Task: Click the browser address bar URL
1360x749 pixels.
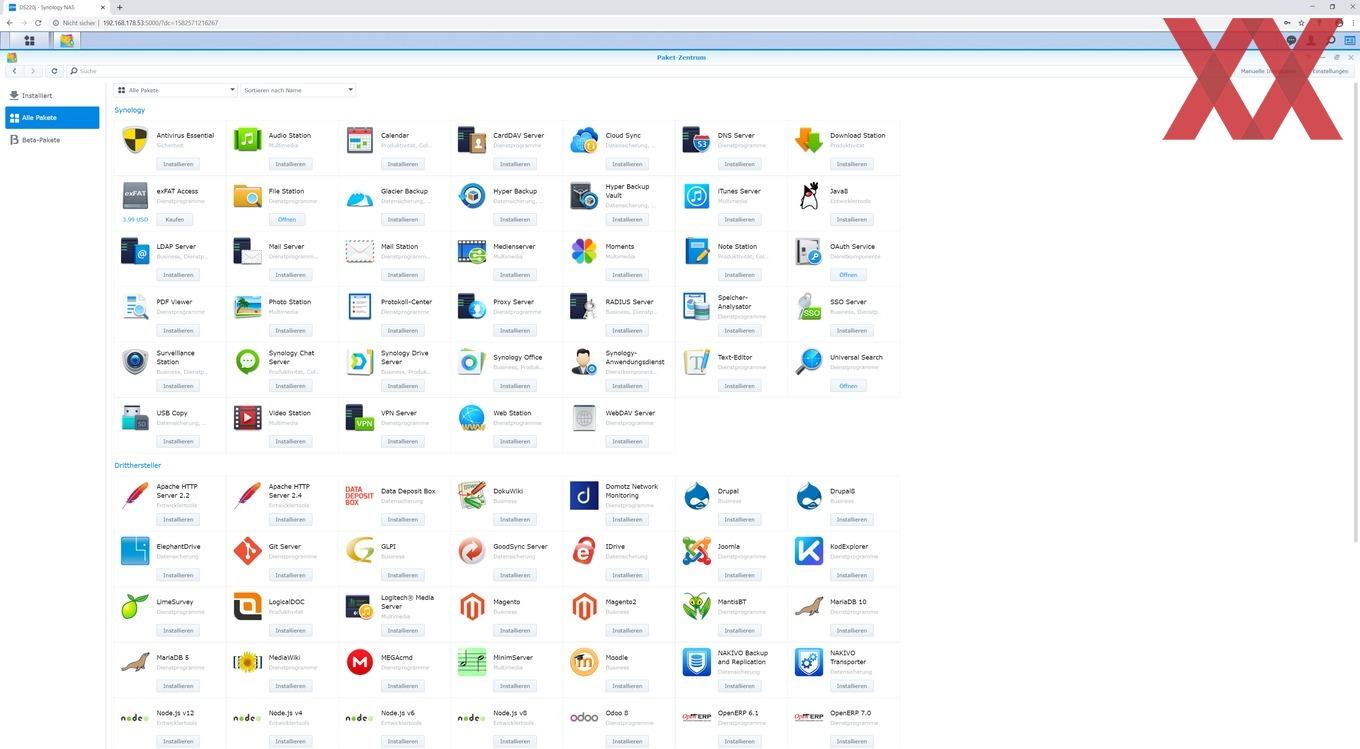Action: (160, 22)
